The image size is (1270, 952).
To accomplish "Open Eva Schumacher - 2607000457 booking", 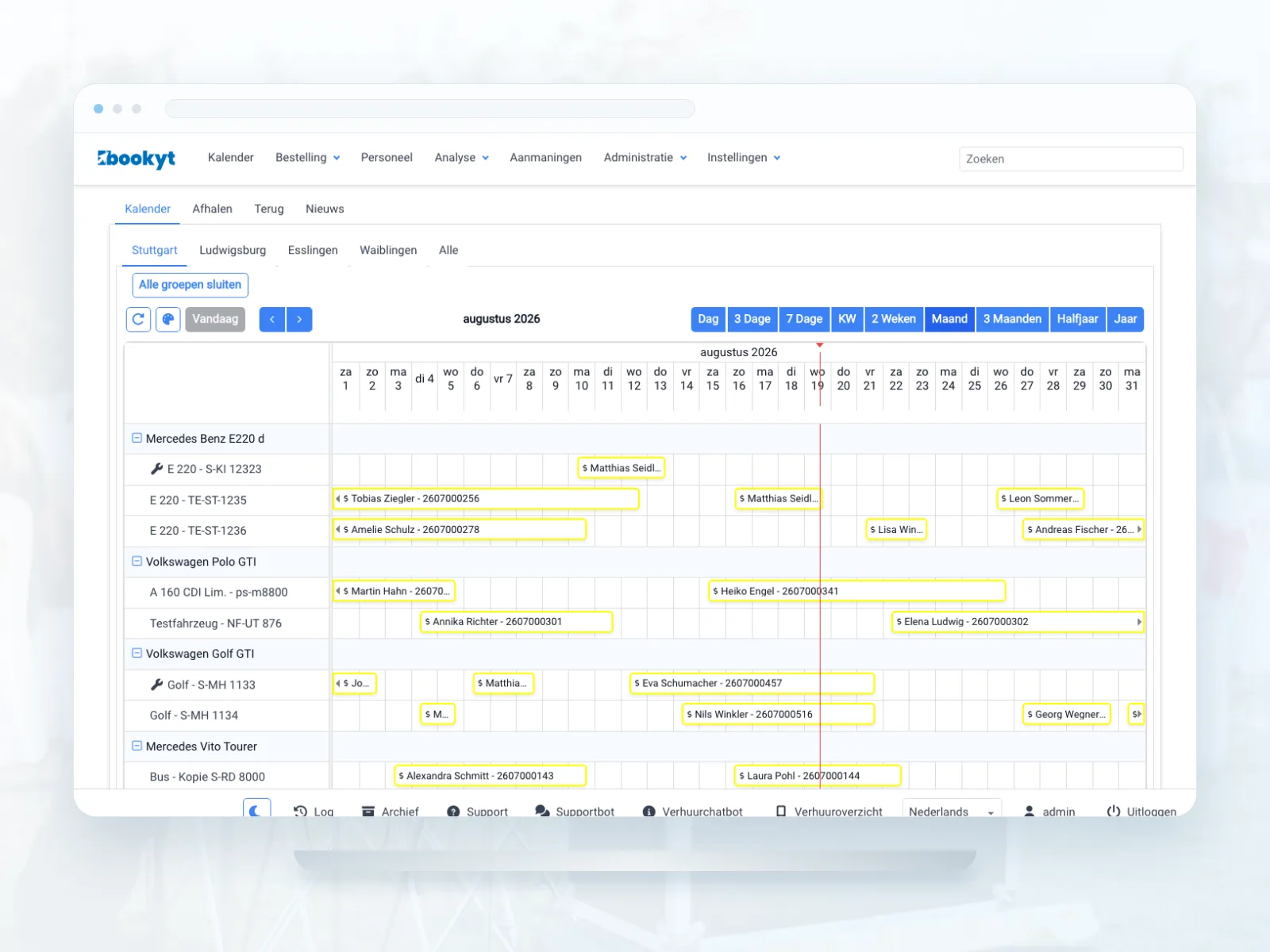I will (x=752, y=683).
